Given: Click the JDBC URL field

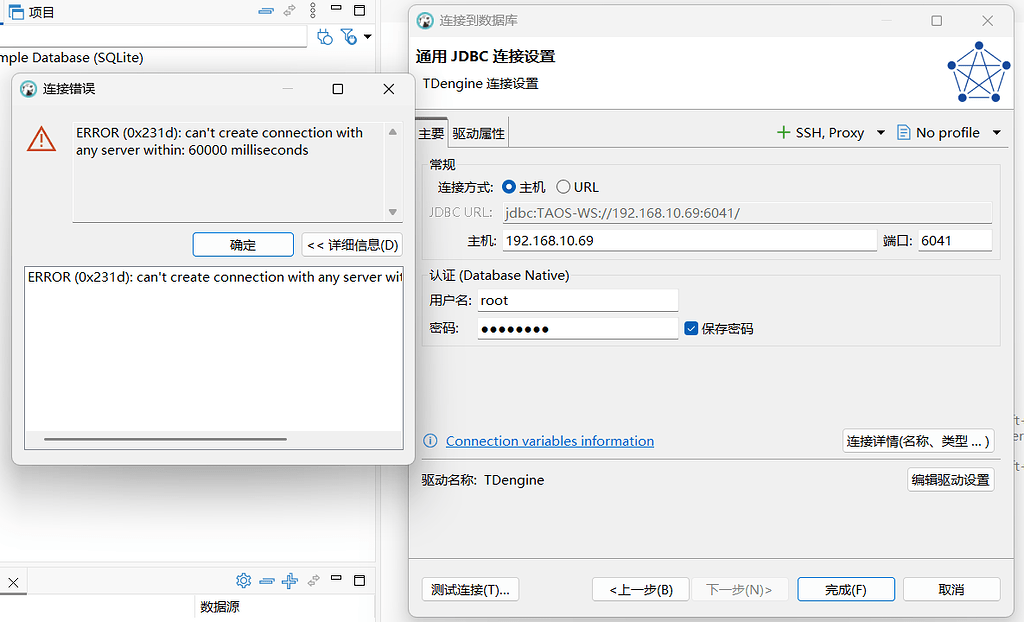Looking at the screenshot, I should pyautogui.click(x=747, y=213).
